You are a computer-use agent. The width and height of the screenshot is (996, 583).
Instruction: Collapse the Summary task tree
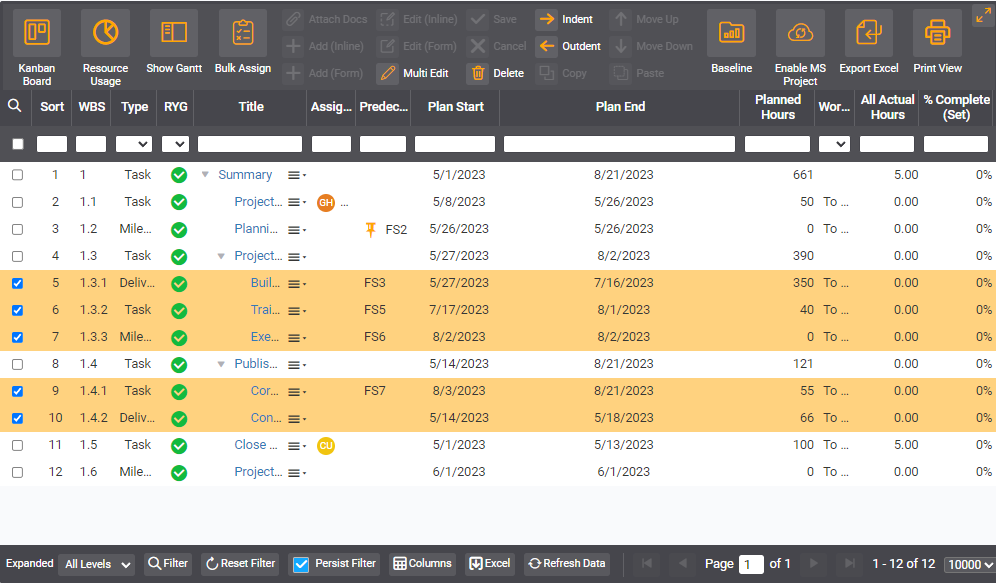coord(205,174)
